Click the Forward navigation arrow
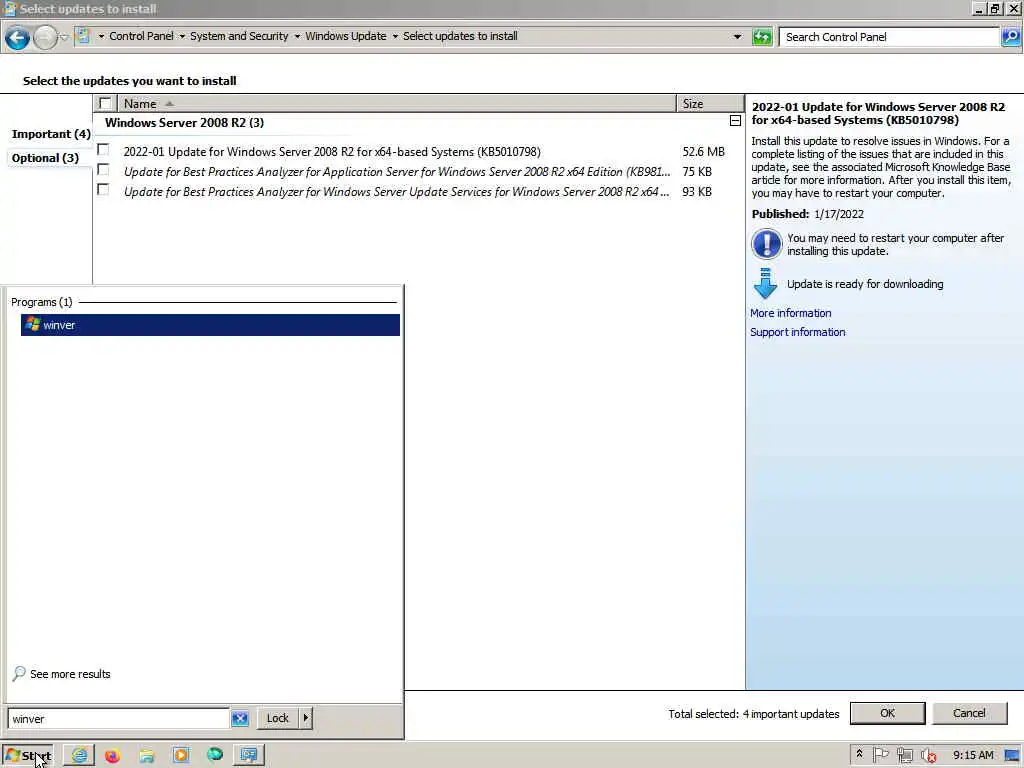The width and height of the screenshot is (1024, 768). click(x=45, y=38)
